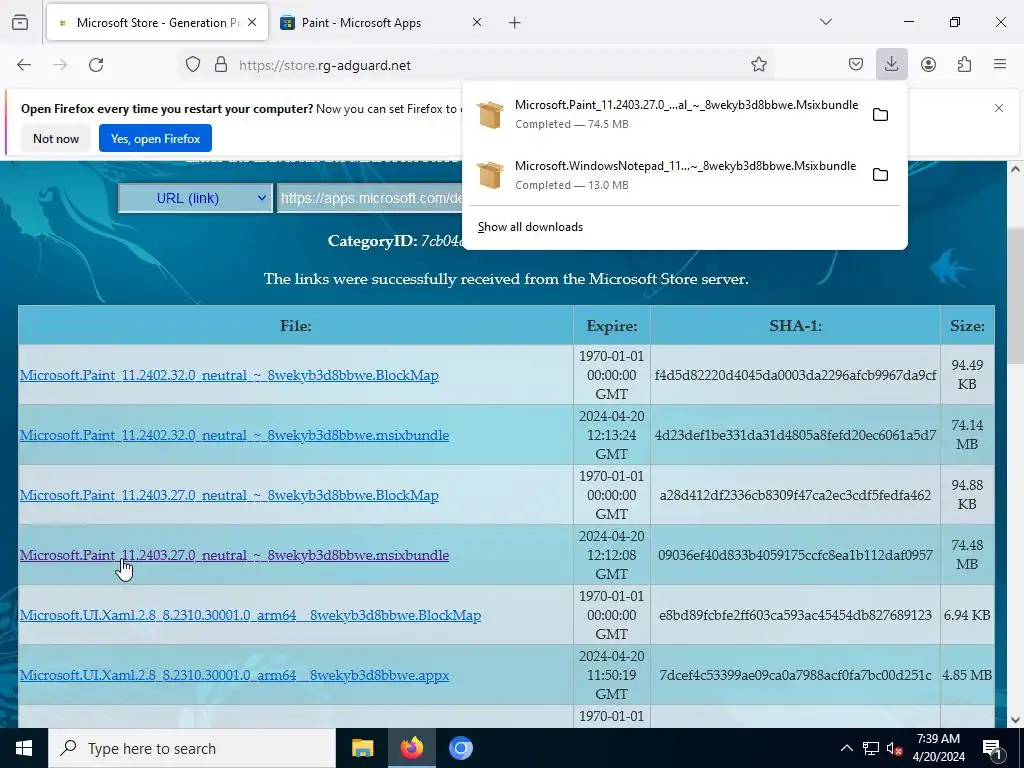Screen dimensions: 1024x768
Task: Reload the current page
Action: [x=96, y=65]
